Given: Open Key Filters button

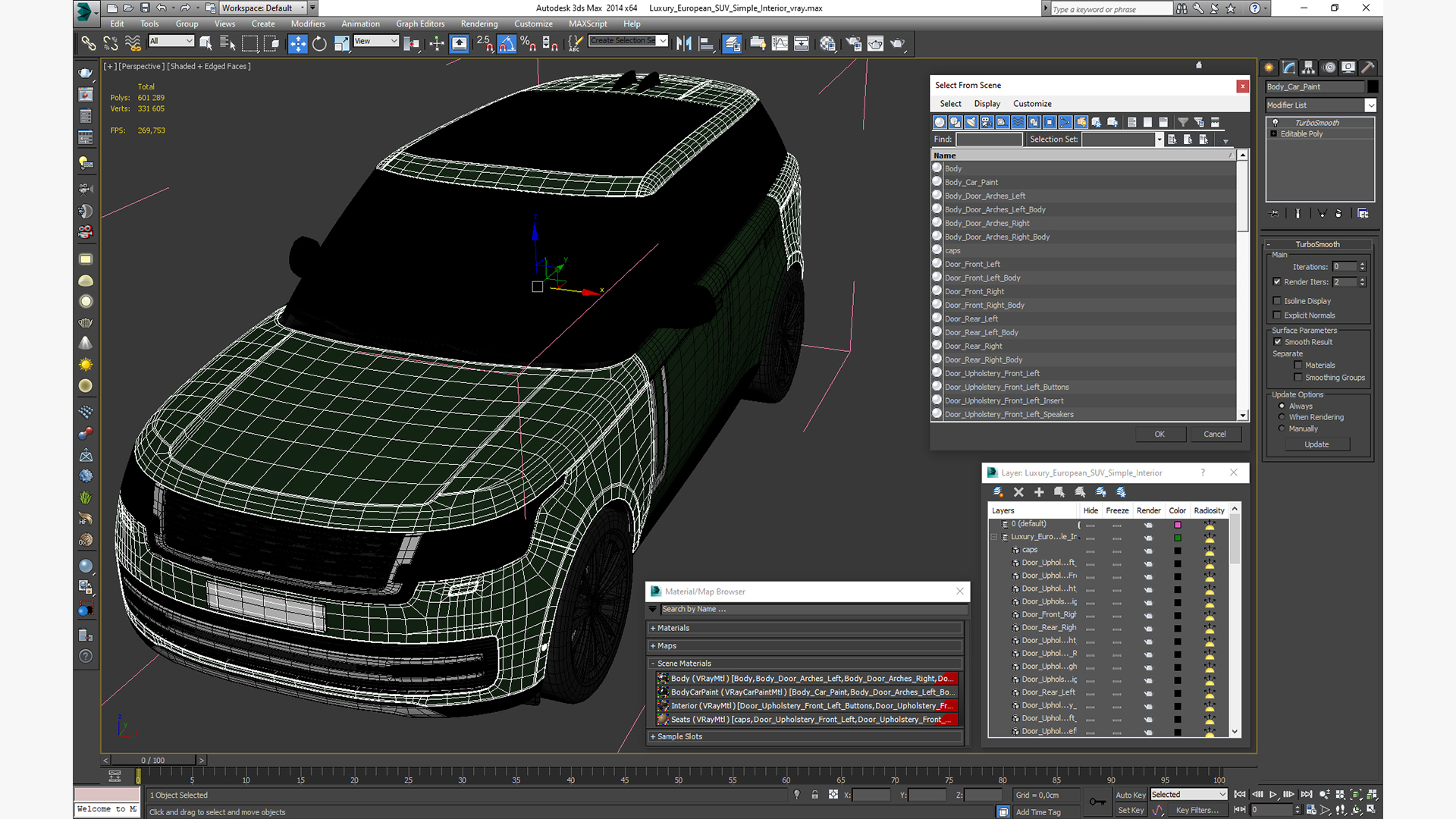Looking at the screenshot, I should click(x=1197, y=810).
